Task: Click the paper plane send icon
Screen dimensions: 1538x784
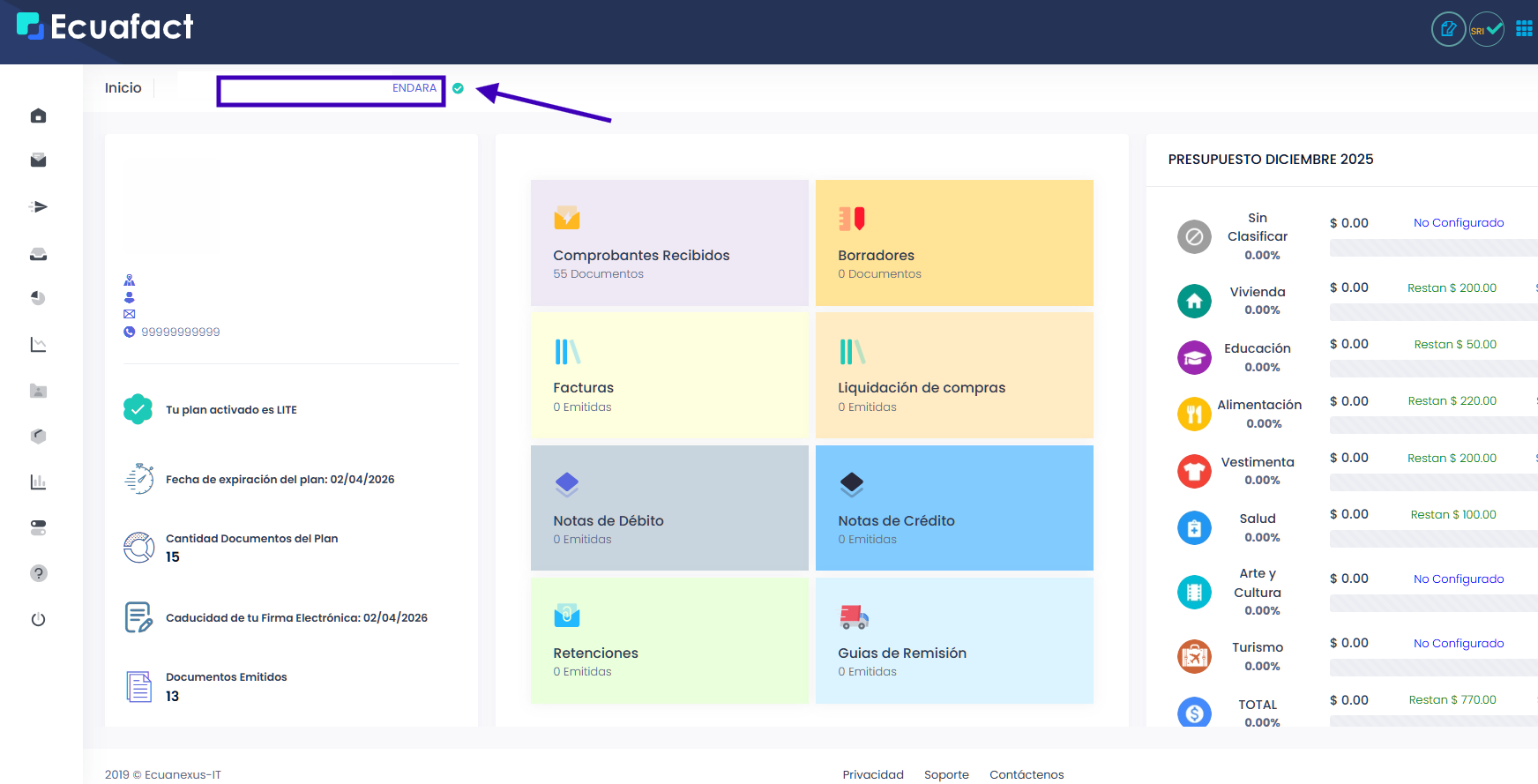Action: pos(38,207)
